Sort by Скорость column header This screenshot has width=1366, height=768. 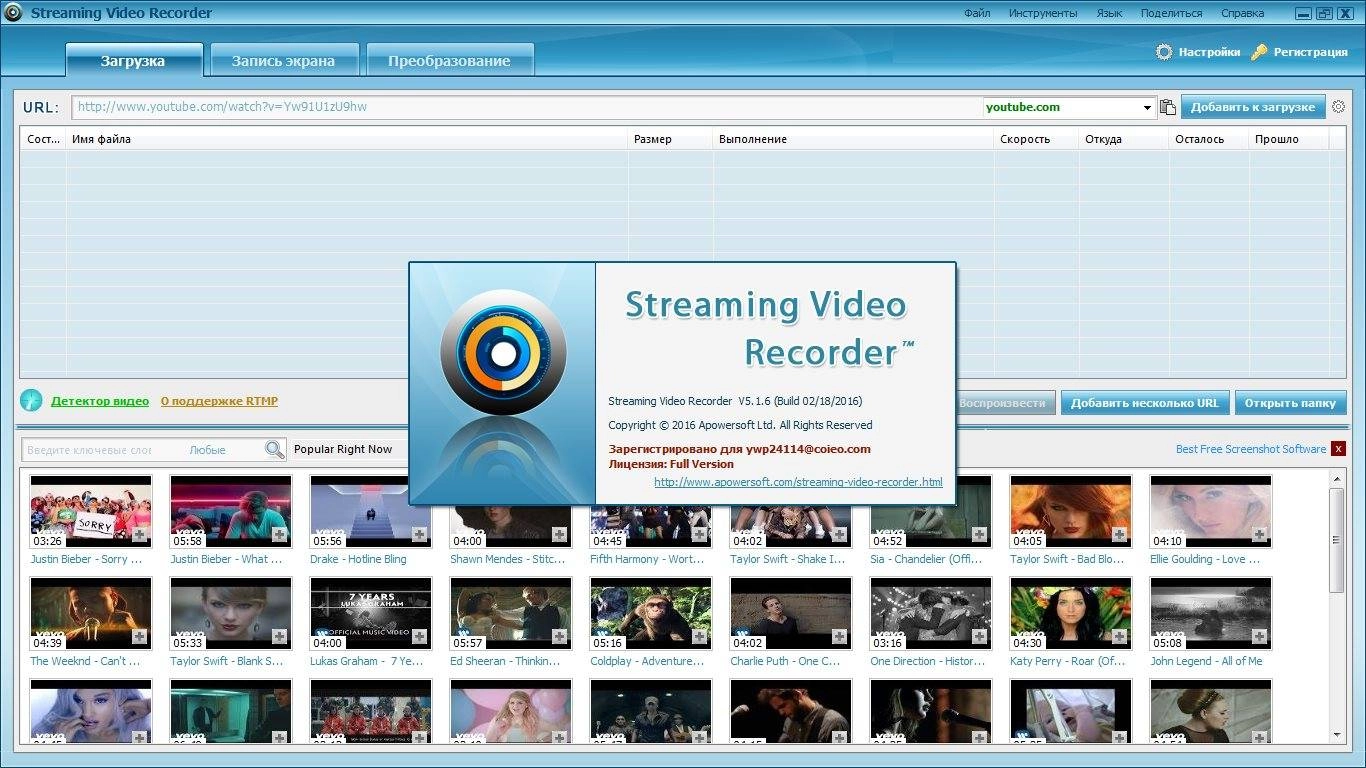(x=1036, y=139)
